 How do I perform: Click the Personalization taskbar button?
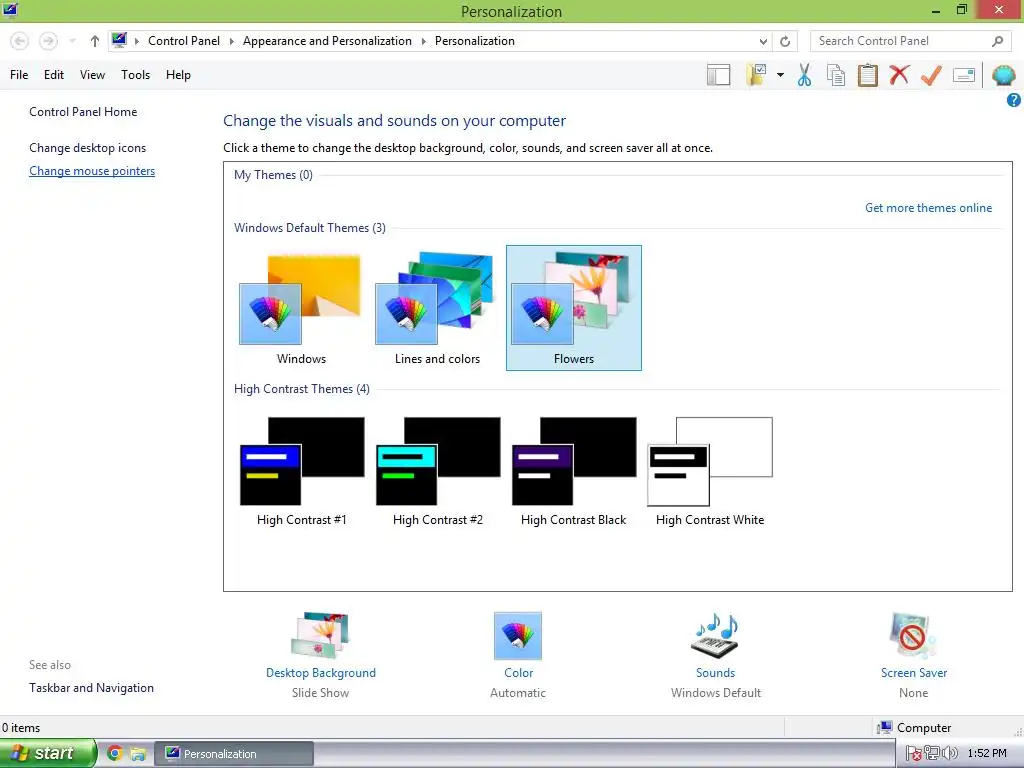pyautogui.click(x=234, y=754)
